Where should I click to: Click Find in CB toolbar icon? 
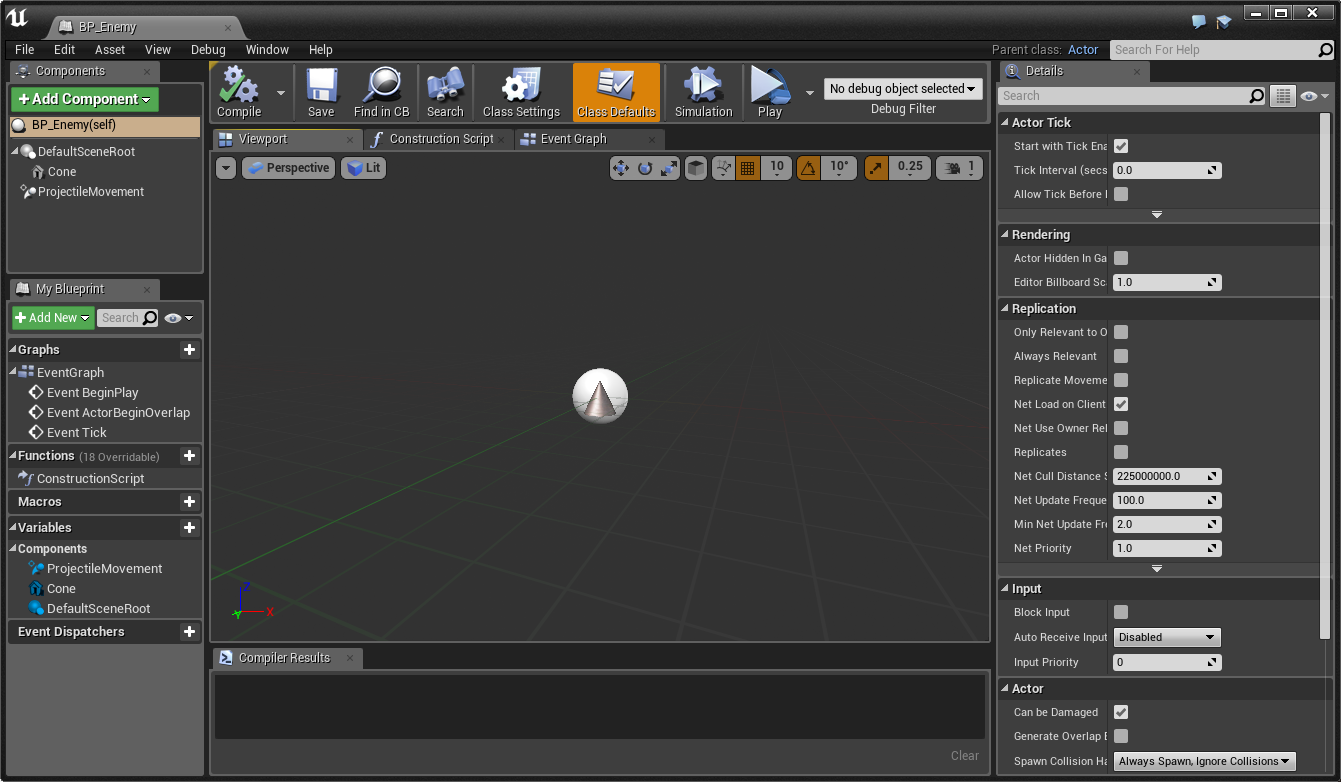click(381, 92)
